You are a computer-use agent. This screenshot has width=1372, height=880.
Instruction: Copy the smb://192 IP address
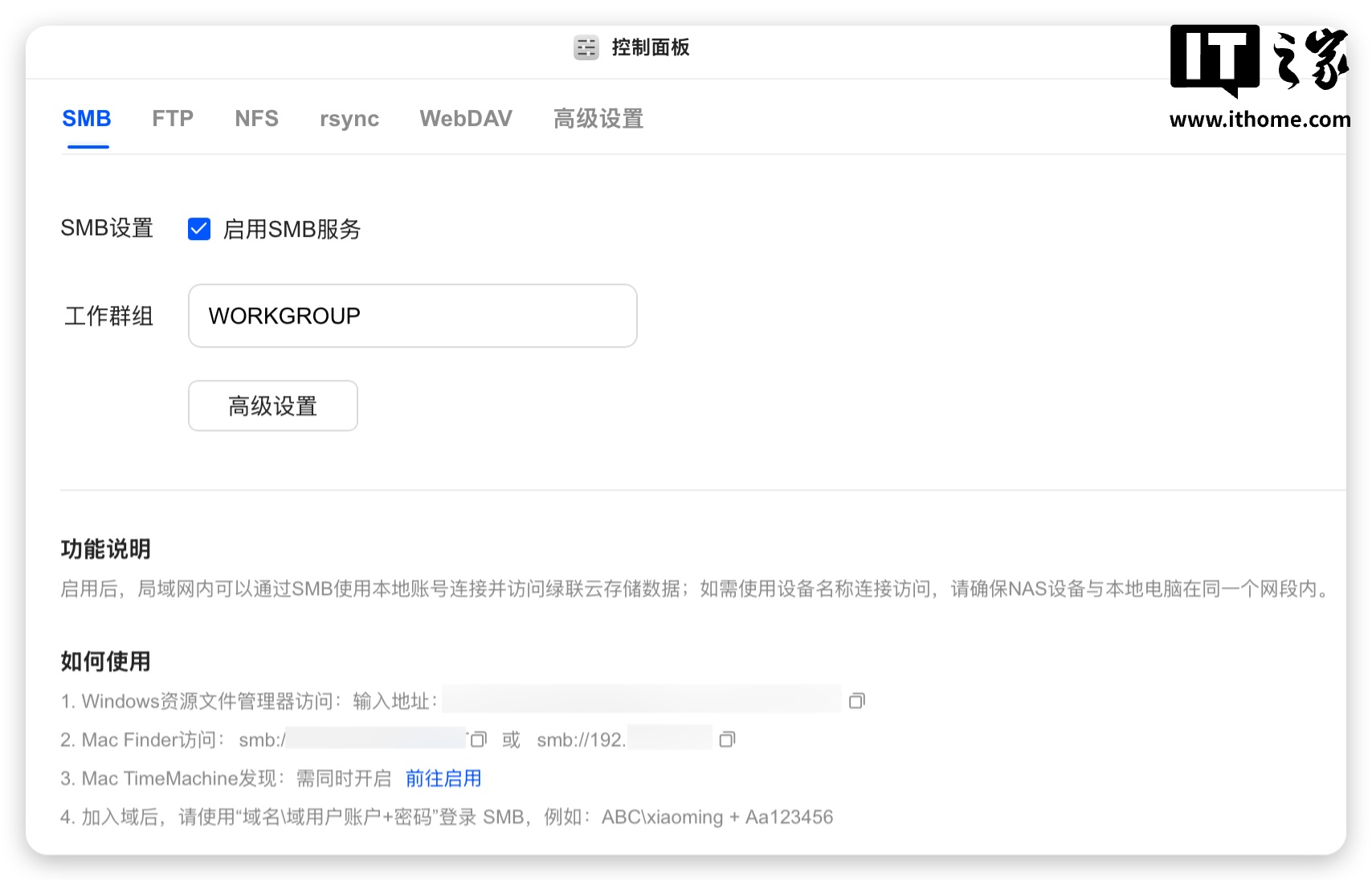727,739
